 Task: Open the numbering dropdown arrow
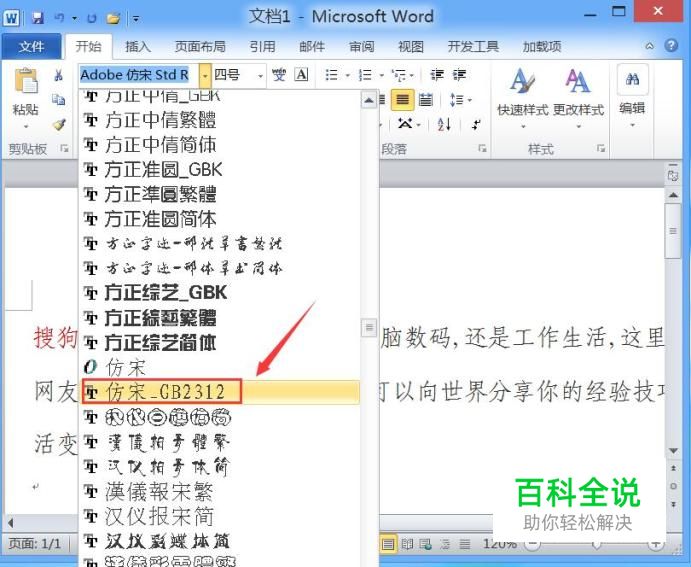click(381, 75)
